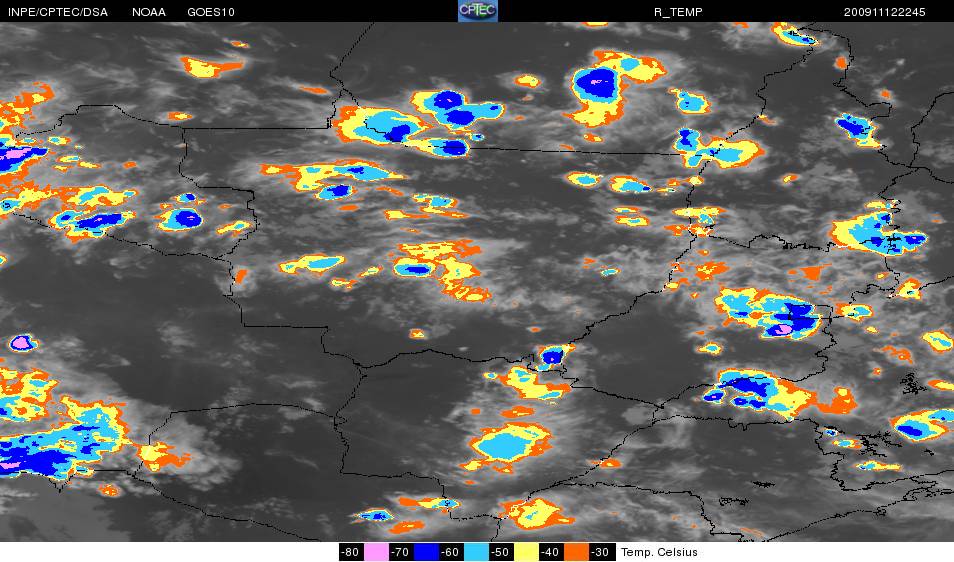Click the Temp. Celsius legend caption

[x=659, y=552]
